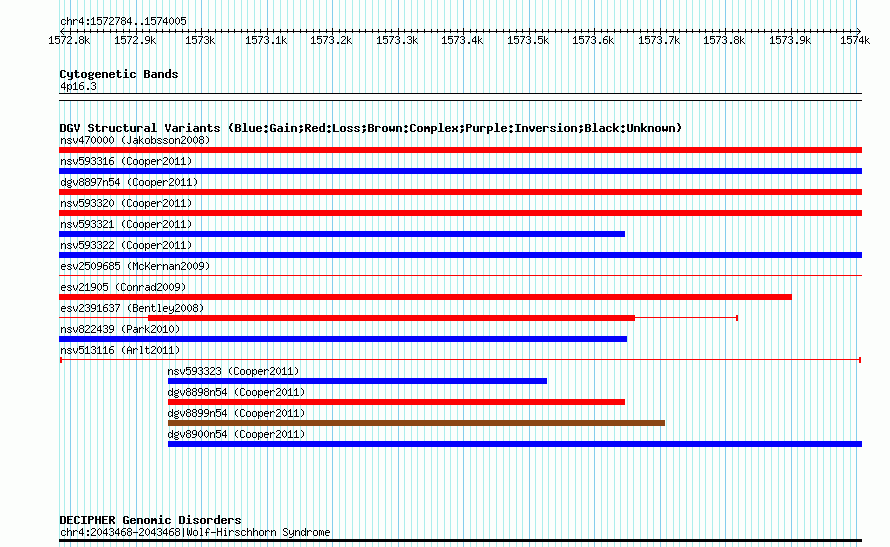
Task: Click the Wolf-Hirschhorn Syndrome black bar
Action: pos(460,541)
